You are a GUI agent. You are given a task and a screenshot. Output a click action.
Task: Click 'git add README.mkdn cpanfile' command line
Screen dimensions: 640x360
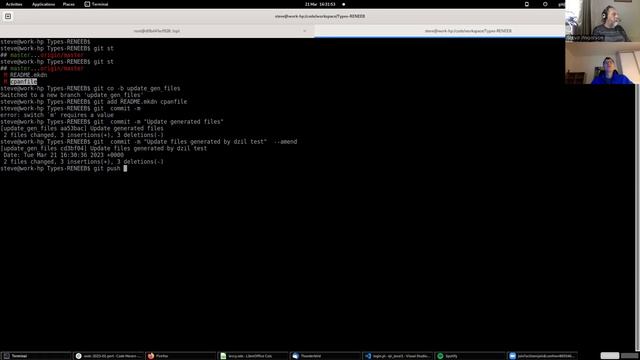point(93,102)
